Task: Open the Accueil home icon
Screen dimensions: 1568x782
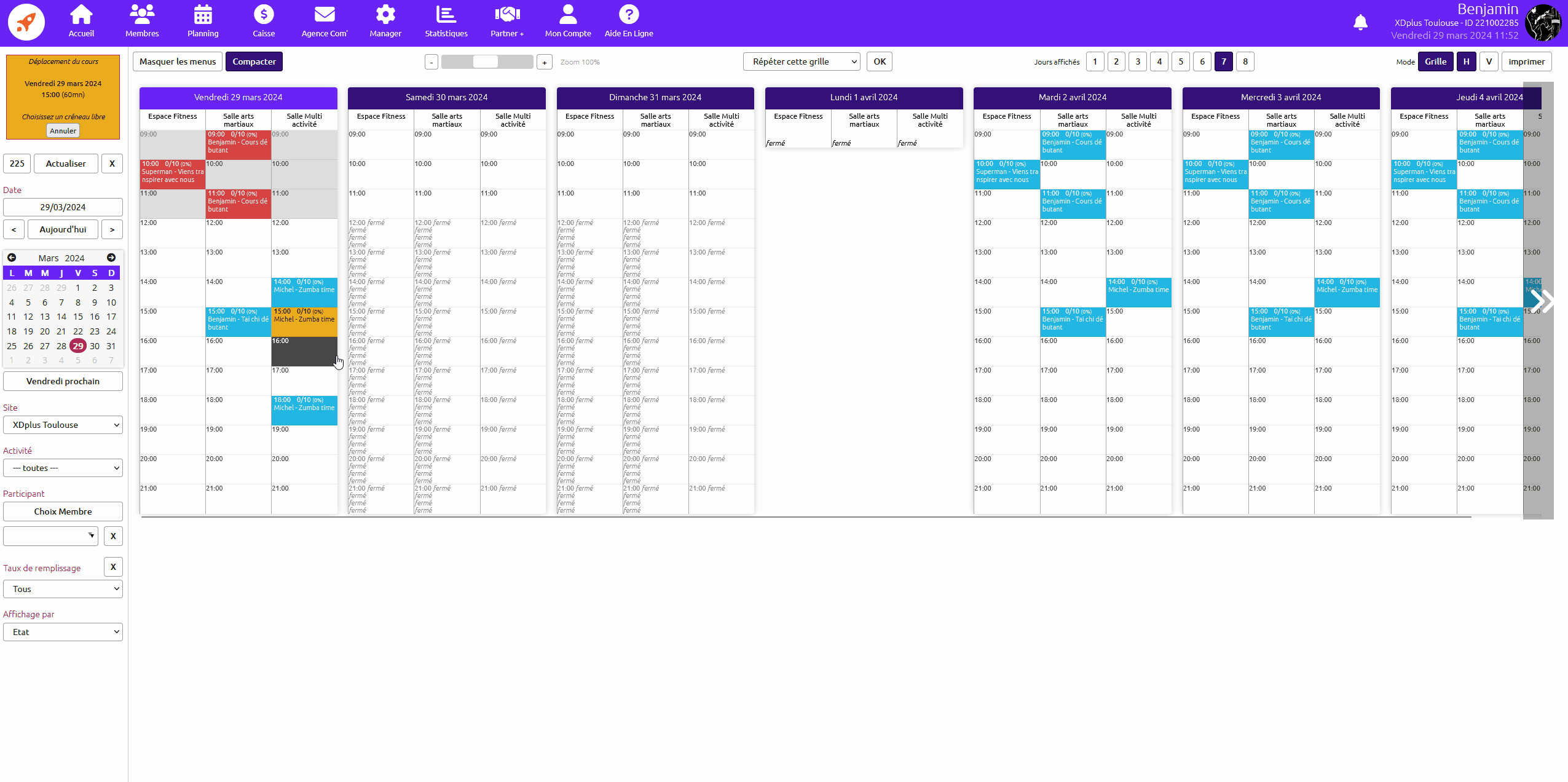Action: (x=81, y=14)
